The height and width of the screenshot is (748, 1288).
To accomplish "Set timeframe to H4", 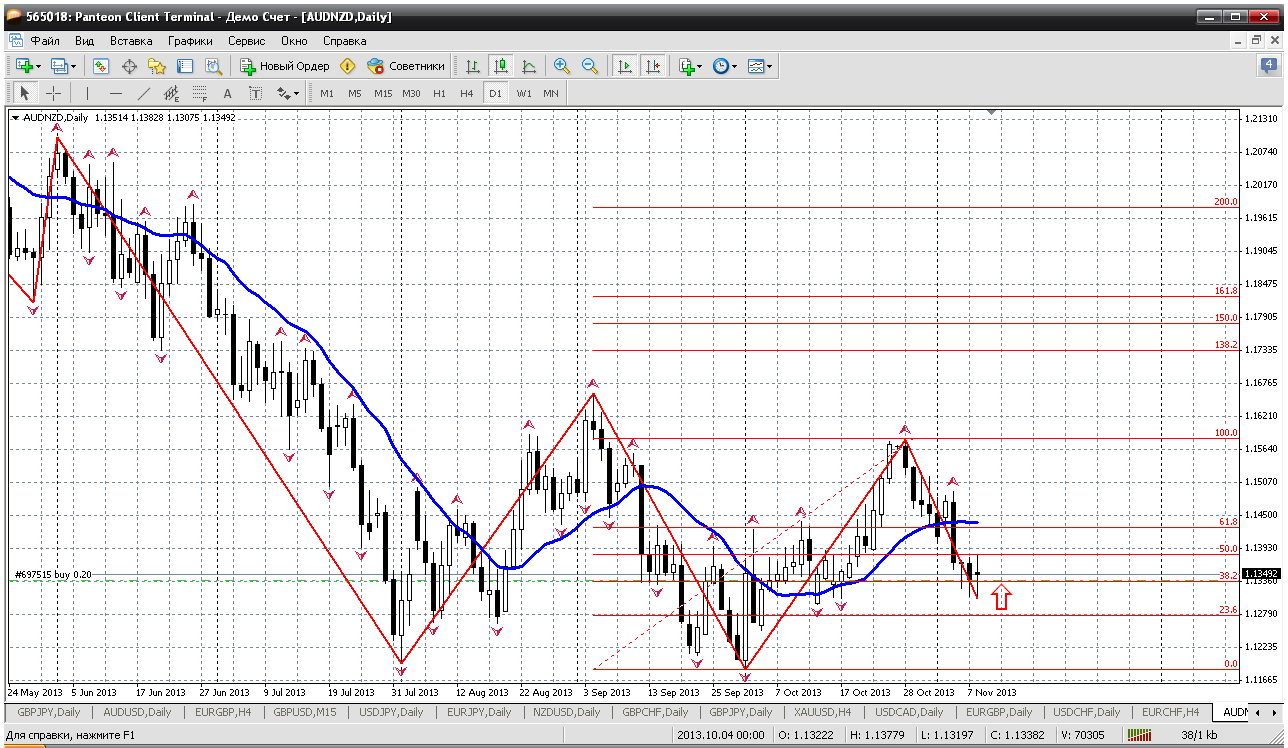I will [x=466, y=93].
